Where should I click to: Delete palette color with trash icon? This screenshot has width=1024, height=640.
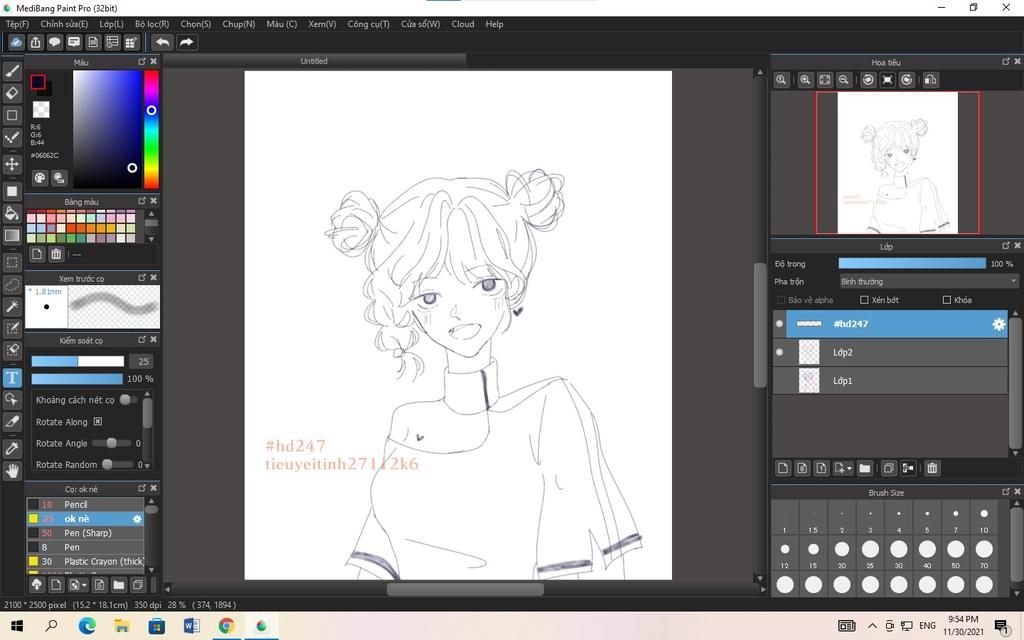(x=56, y=254)
